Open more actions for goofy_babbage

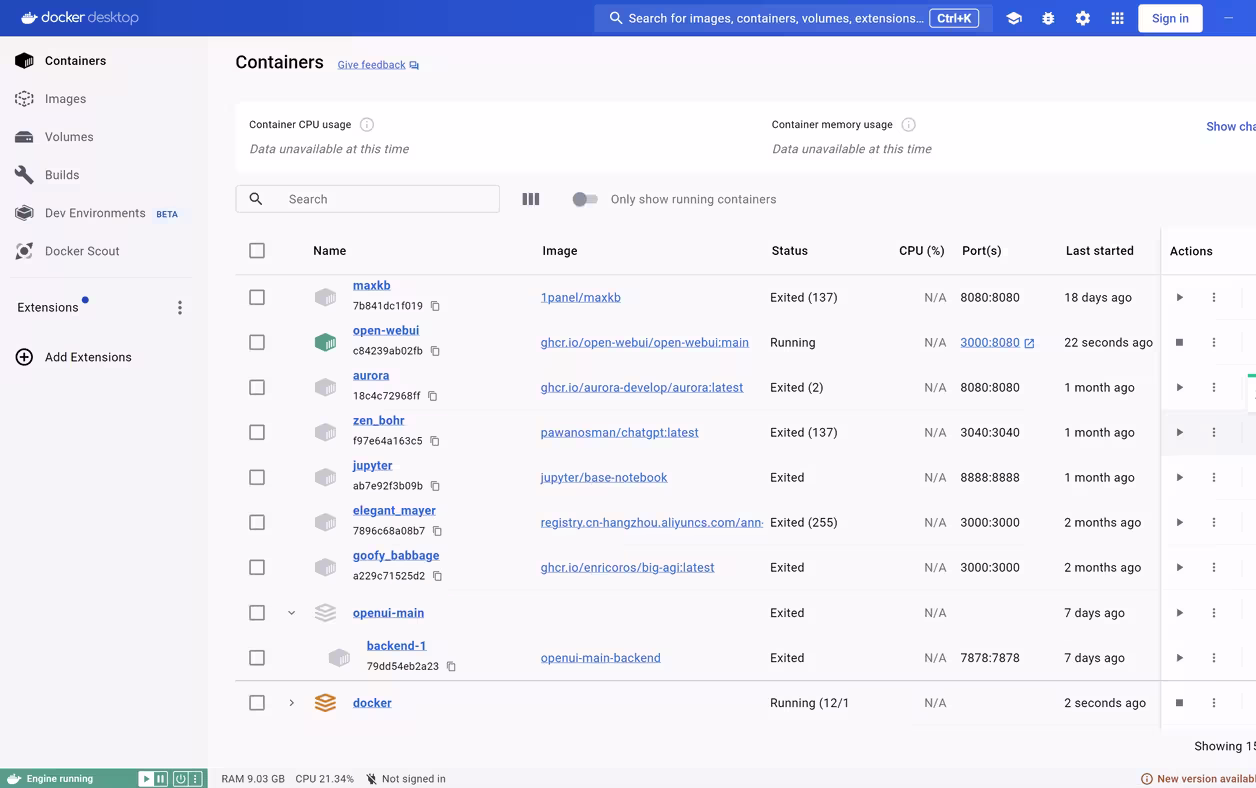[1214, 567]
